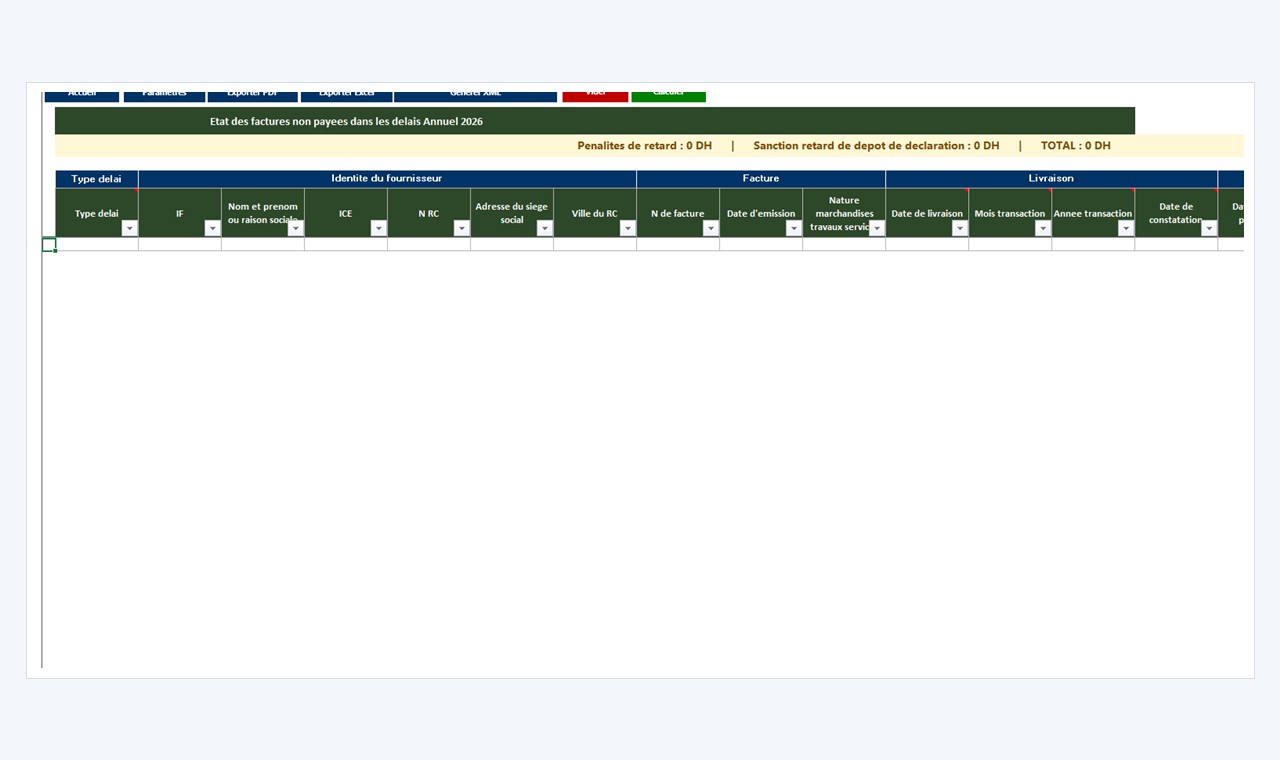Open the ICE column filter dropdown
Image resolution: width=1280 pixels, height=760 pixels.
pos(378,228)
